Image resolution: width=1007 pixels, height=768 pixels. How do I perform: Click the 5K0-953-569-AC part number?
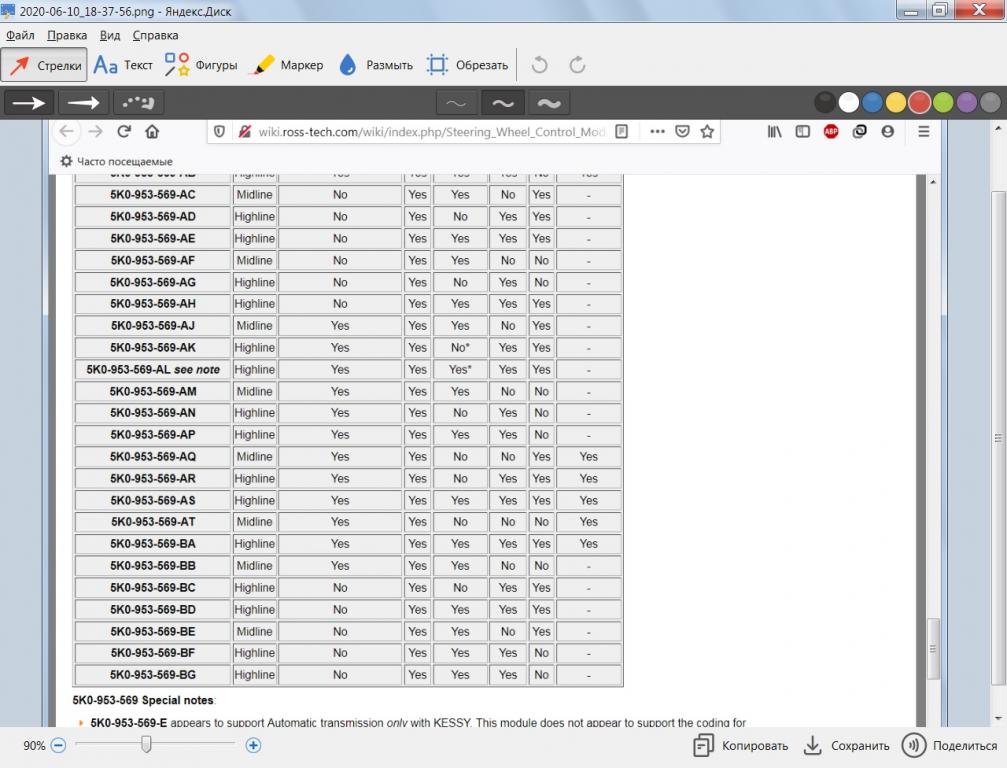[153, 195]
